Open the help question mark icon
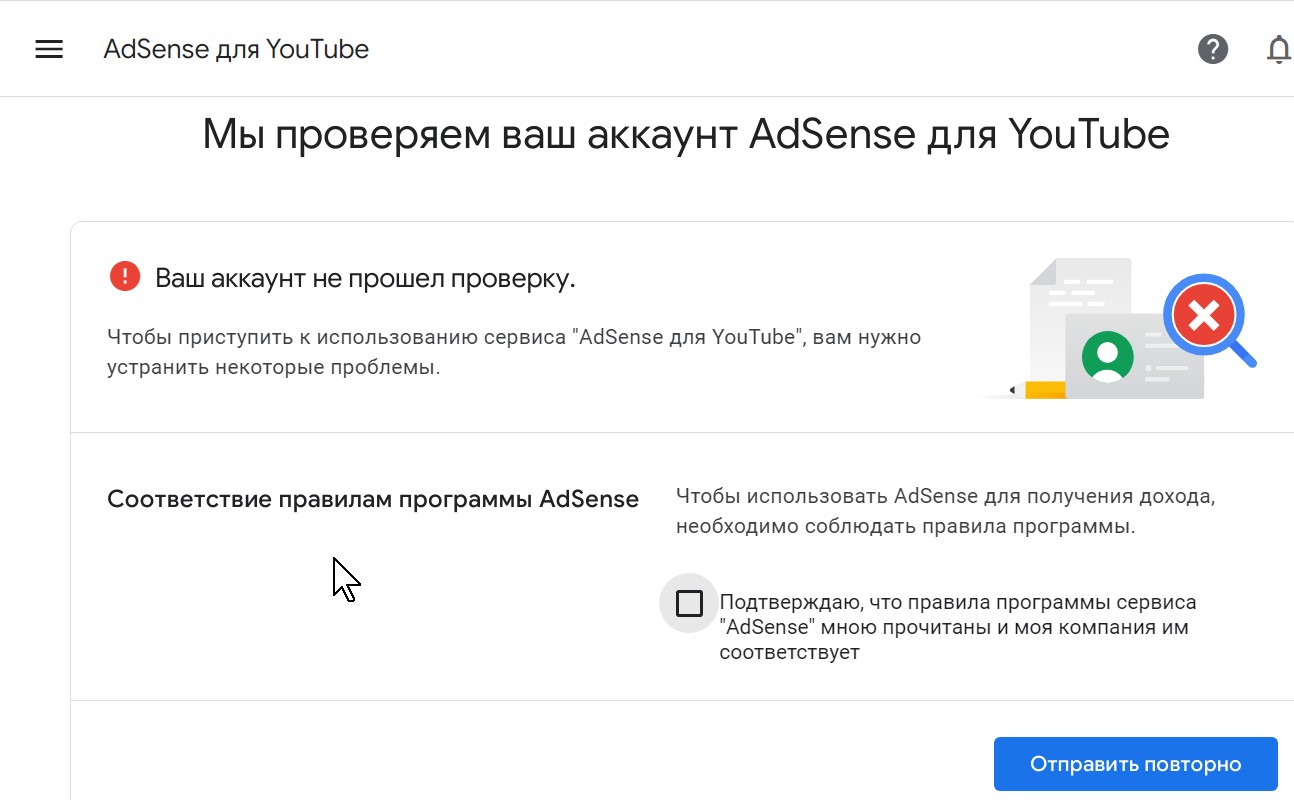This screenshot has width=1294, height=800. 1213,49
